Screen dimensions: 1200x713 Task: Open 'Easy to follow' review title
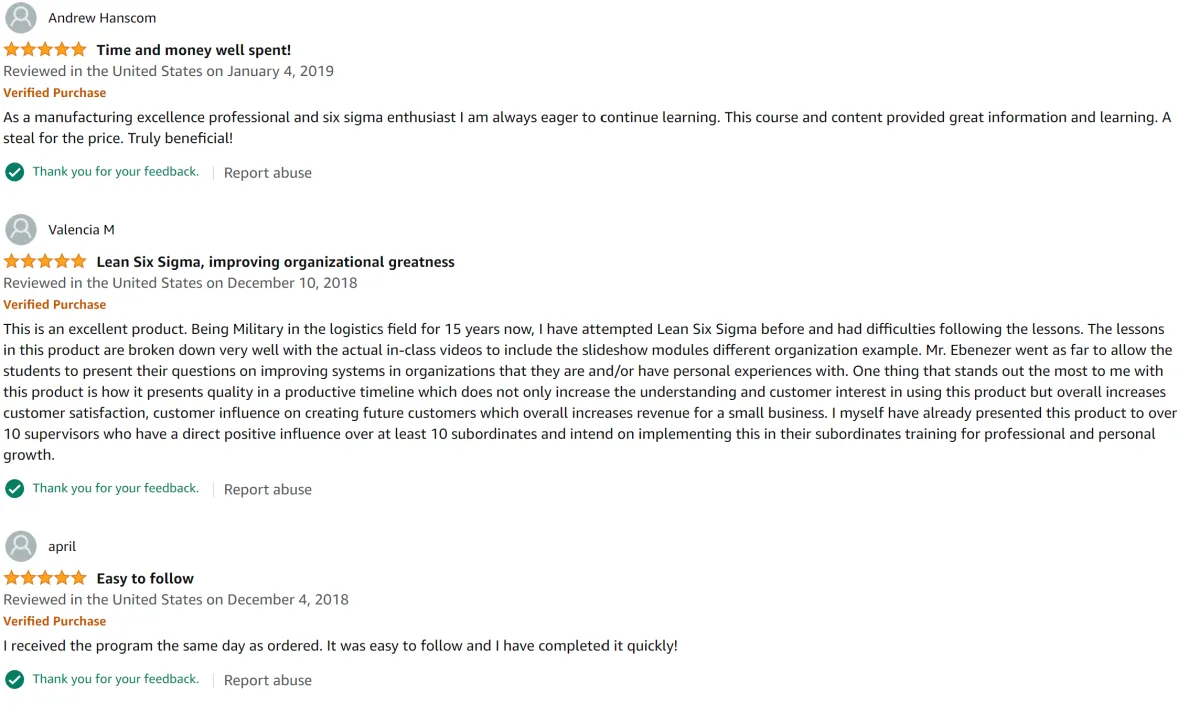click(x=145, y=579)
